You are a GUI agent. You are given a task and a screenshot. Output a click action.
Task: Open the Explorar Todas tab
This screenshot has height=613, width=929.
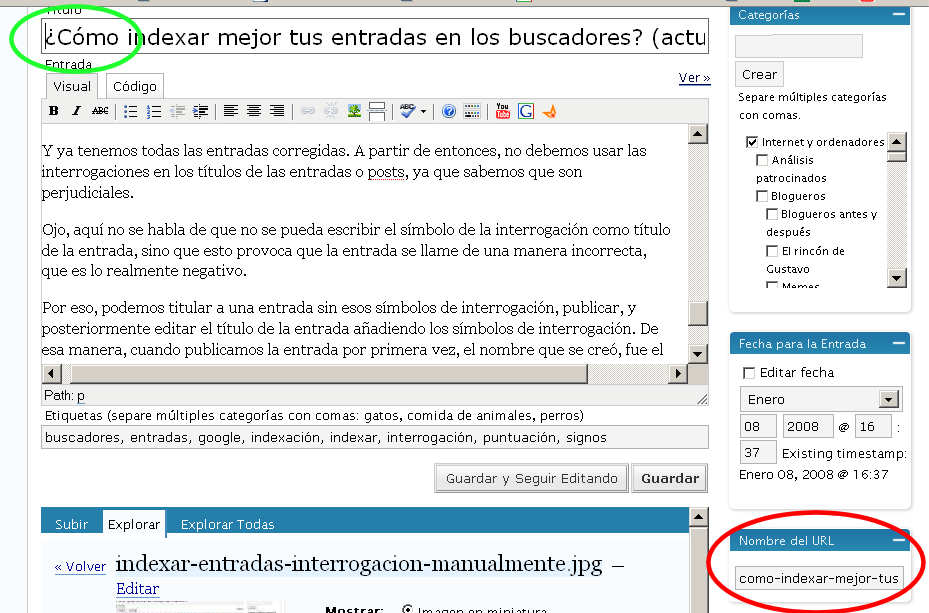click(226, 524)
